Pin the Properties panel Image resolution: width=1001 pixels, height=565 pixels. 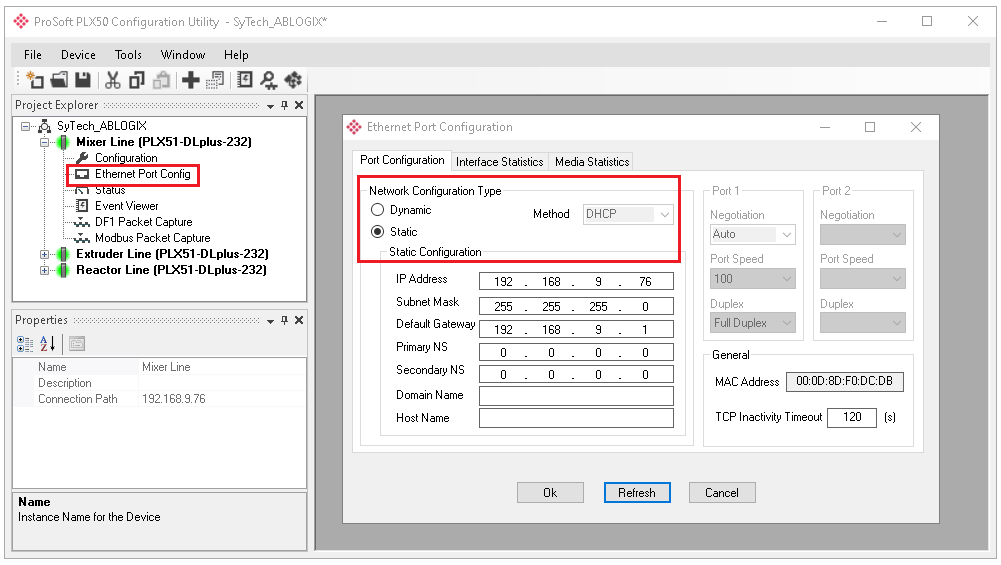(285, 320)
